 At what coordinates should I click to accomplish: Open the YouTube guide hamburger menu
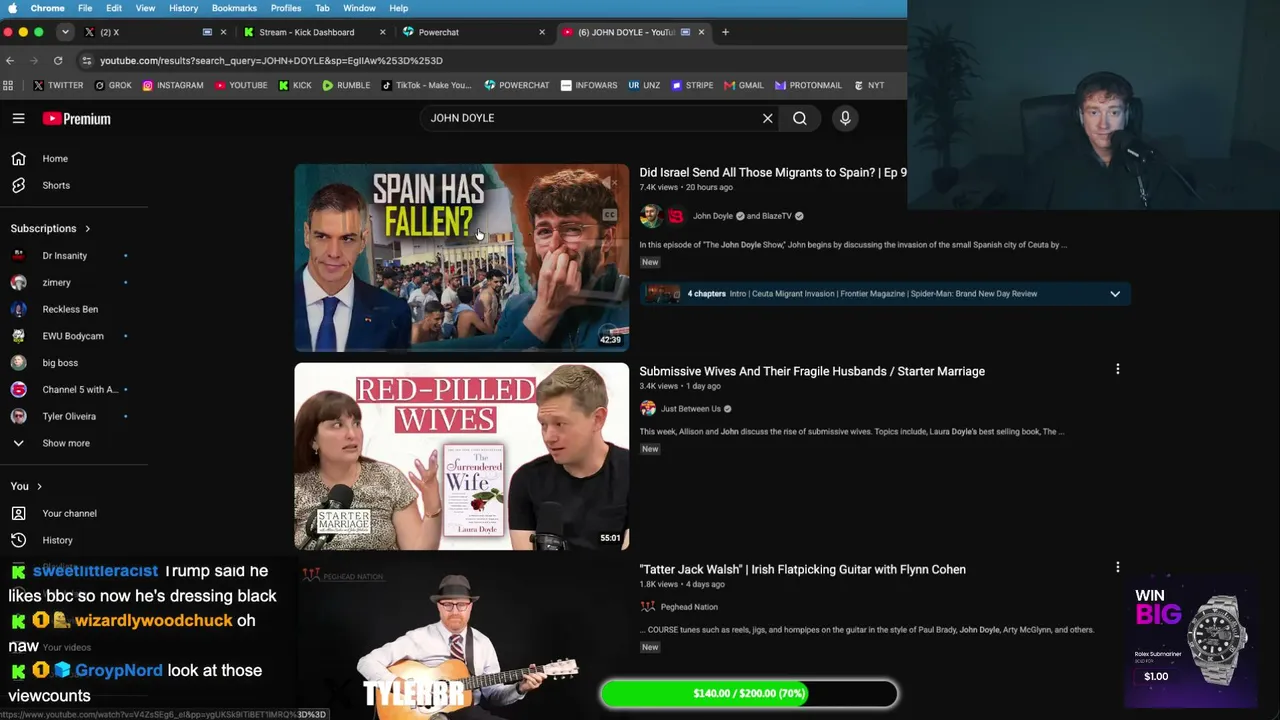[18, 118]
